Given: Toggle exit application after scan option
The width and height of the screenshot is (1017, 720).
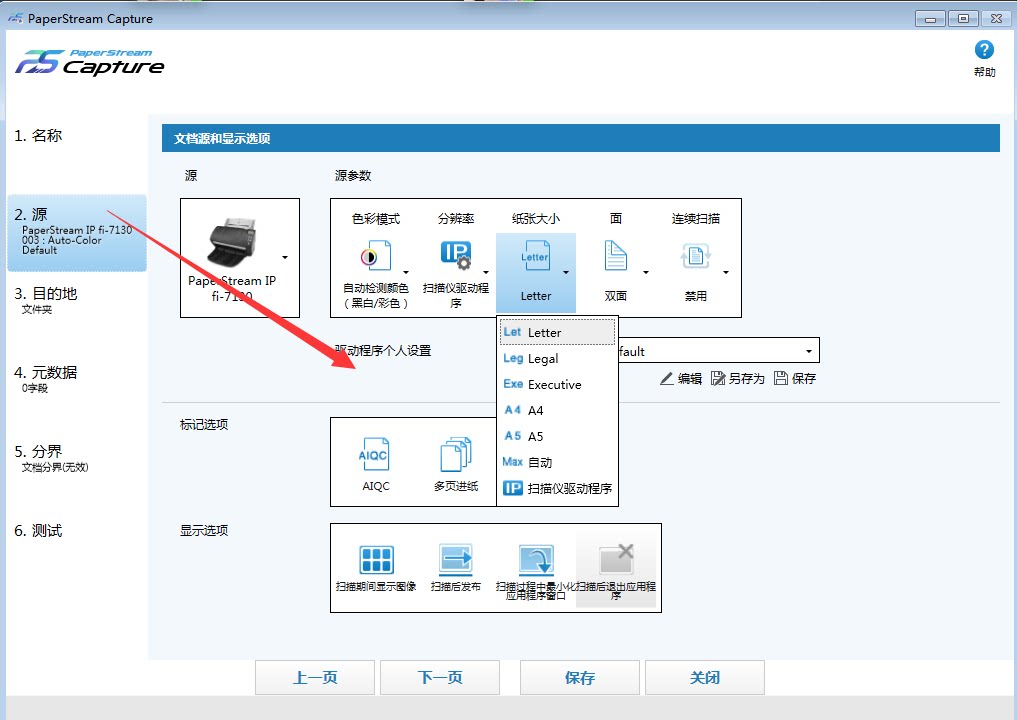Looking at the screenshot, I should coord(616,571).
